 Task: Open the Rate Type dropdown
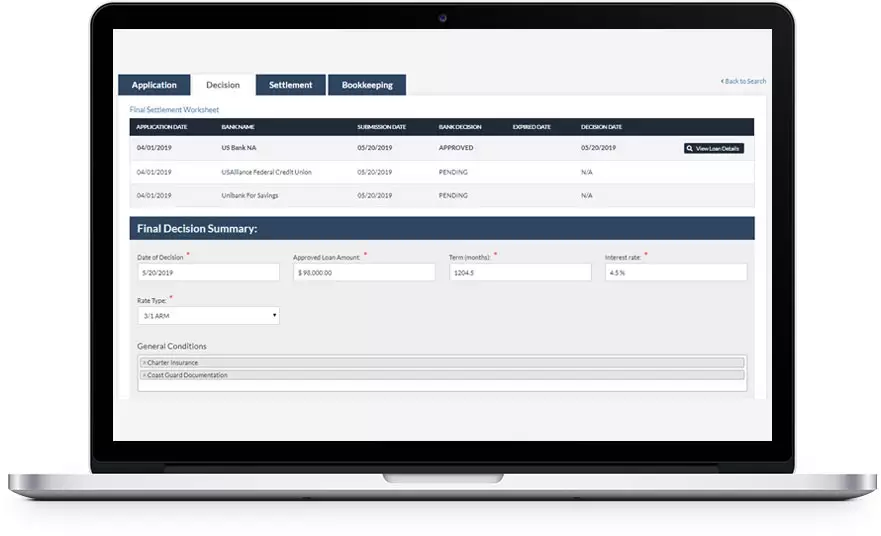point(208,316)
